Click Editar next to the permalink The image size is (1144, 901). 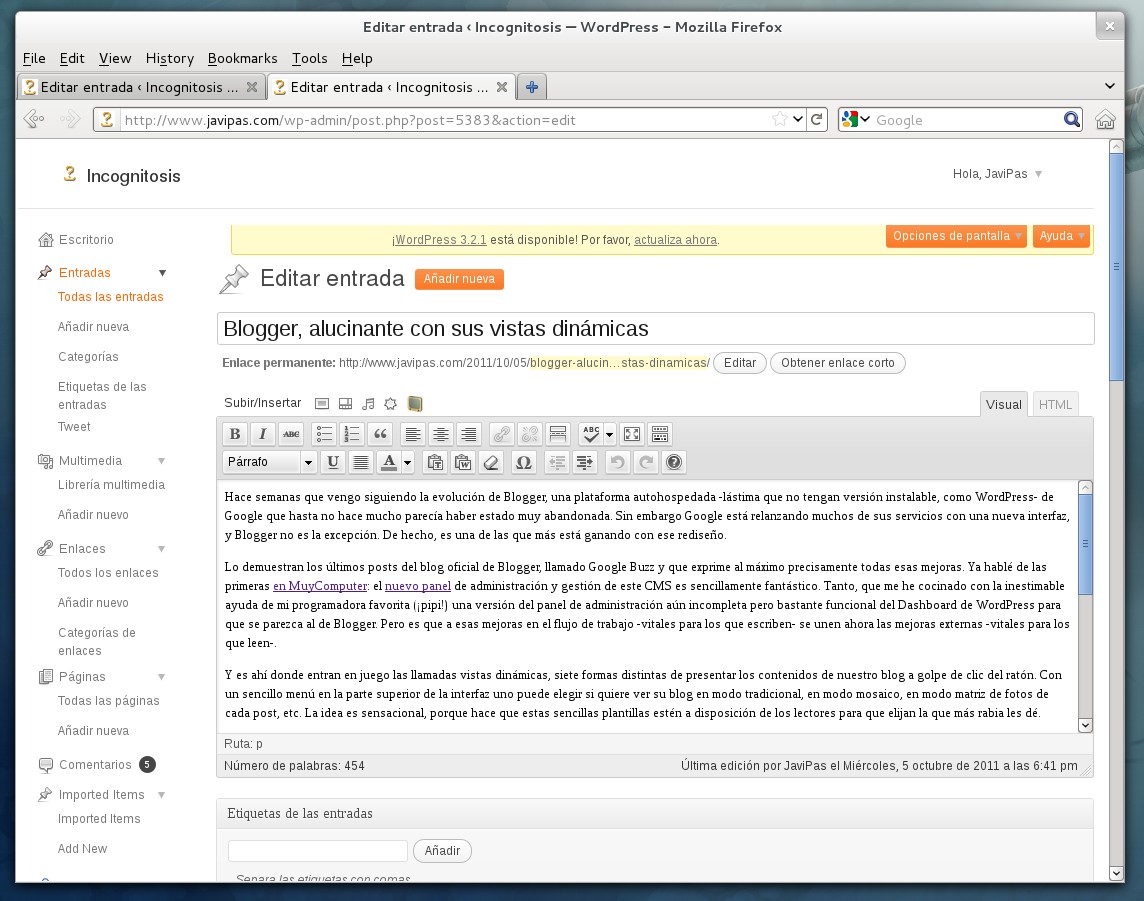point(740,363)
